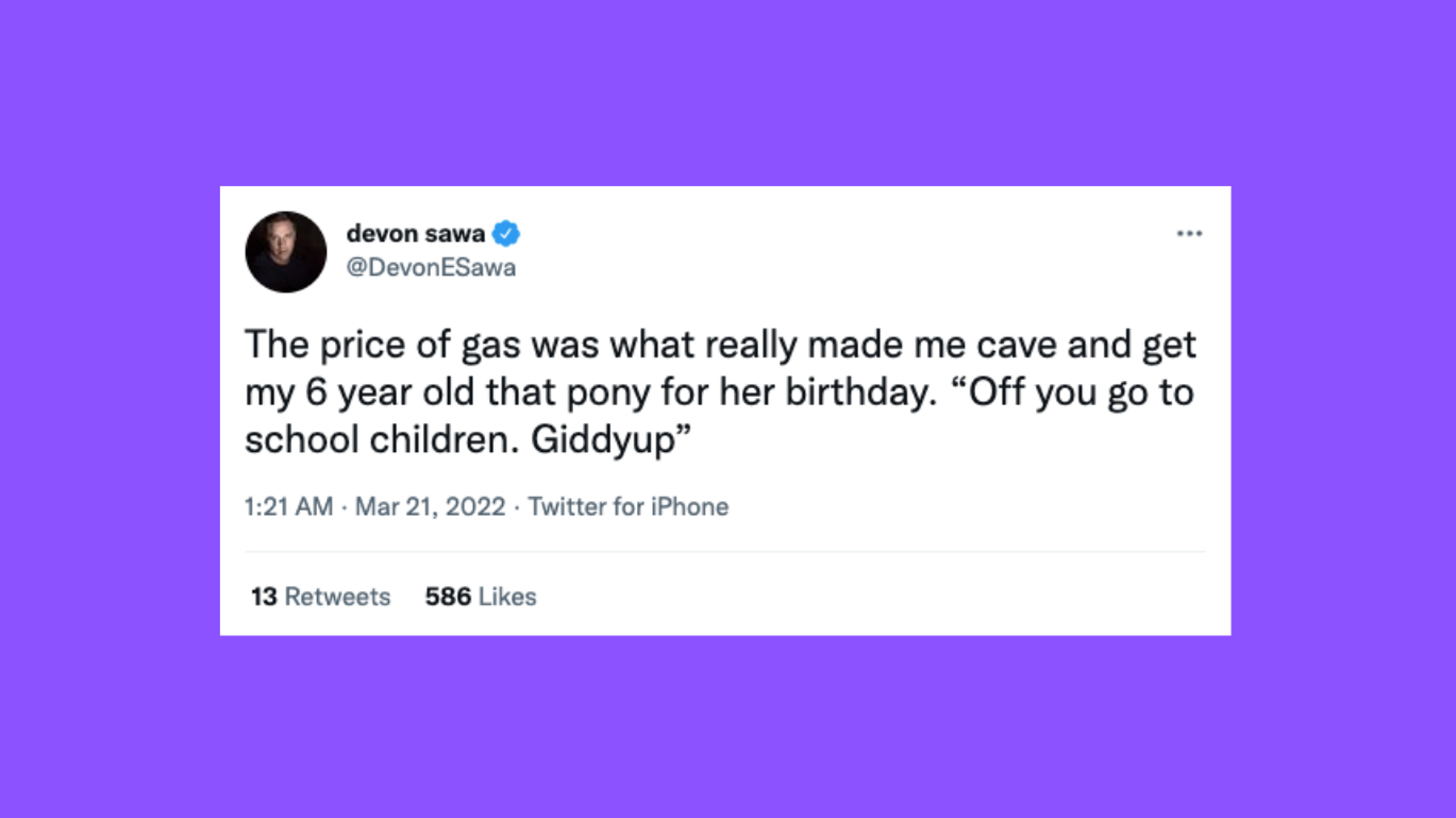1456x818 pixels.
Task: Select the Retweets counter icon area
Action: (x=319, y=596)
